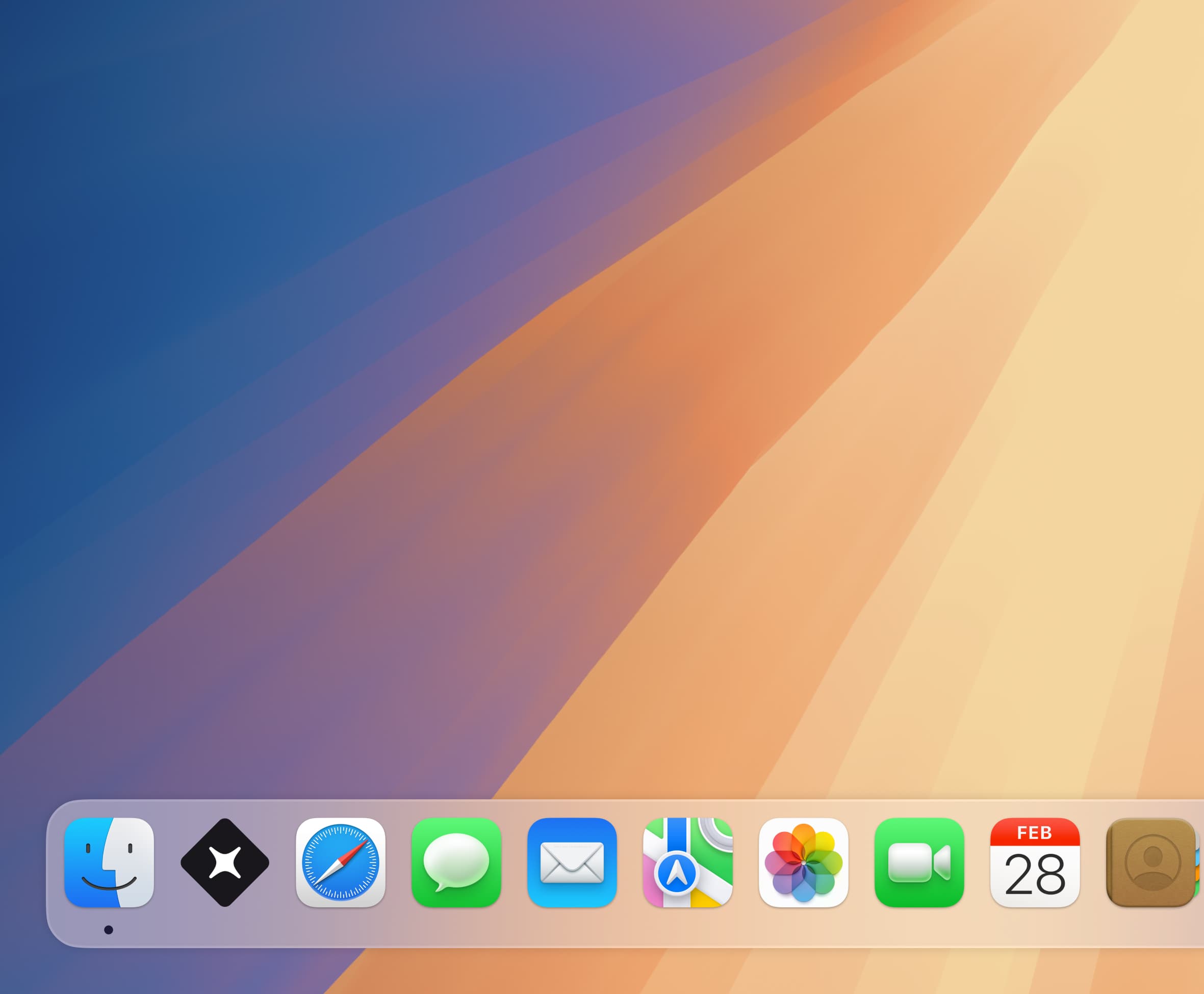Click the number 28 on Calendar icon
This screenshot has width=1204, height=994.
[1035, 874]
